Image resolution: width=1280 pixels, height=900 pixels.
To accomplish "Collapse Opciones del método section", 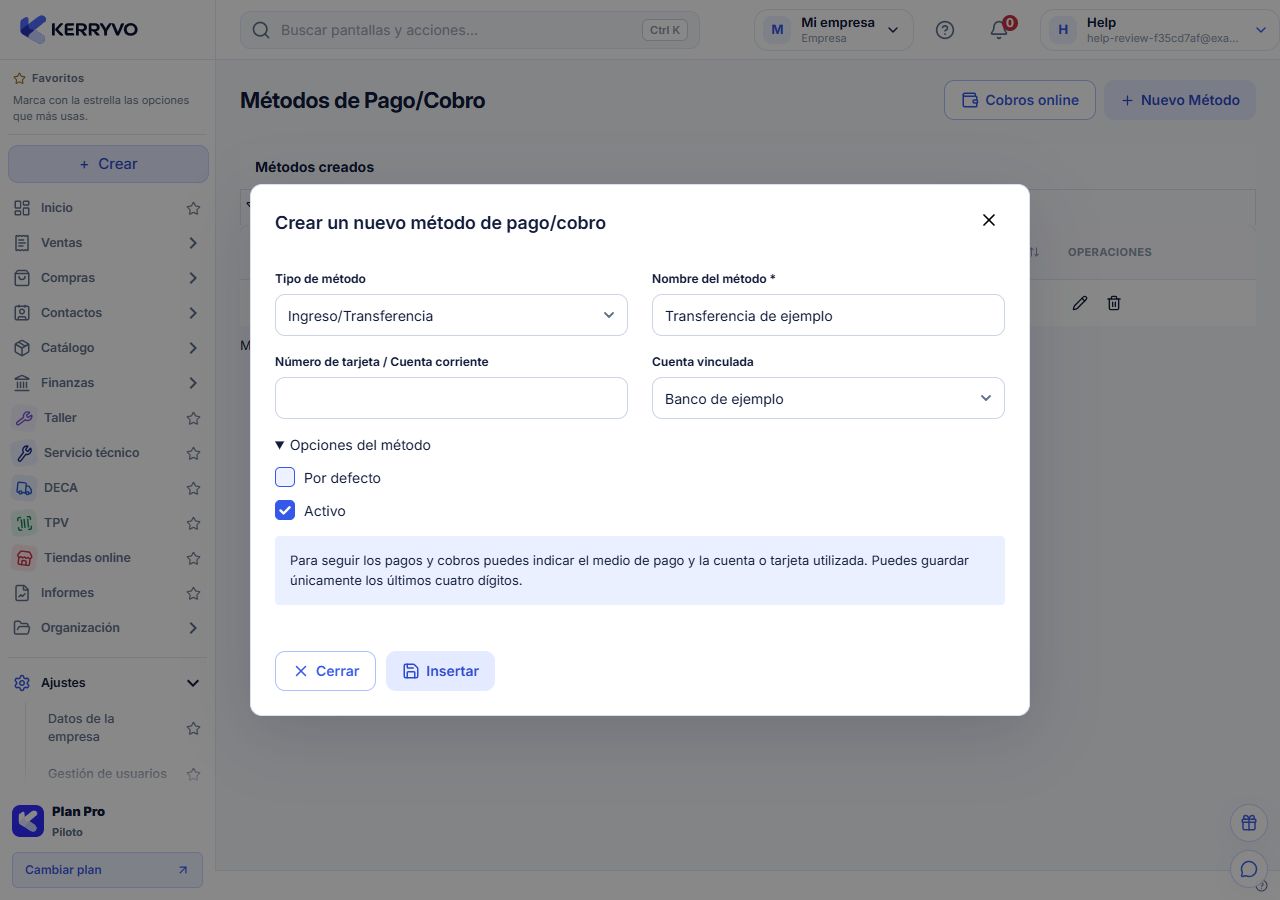I will point(353,445).
